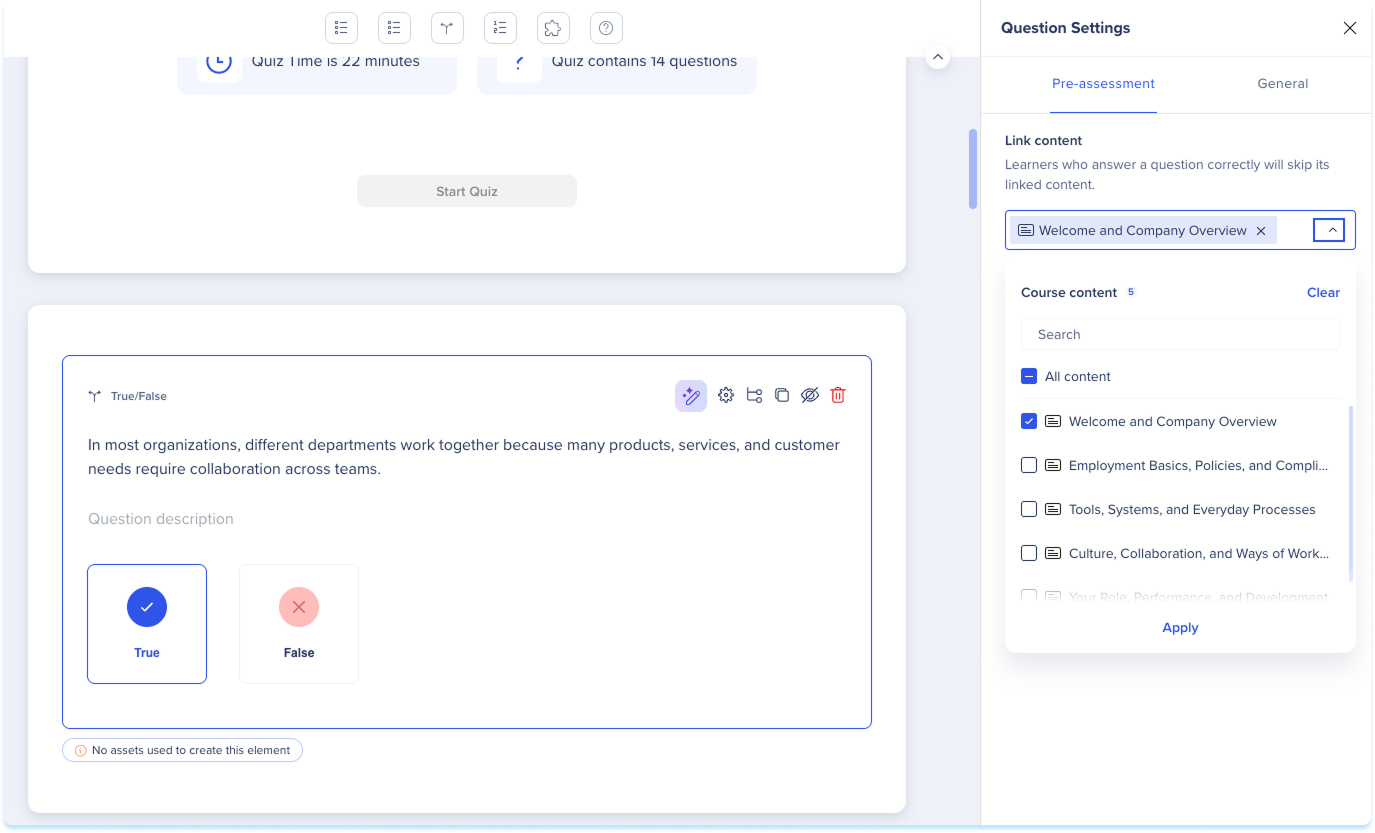Add a branching question from top toolbar
Viewport: 1375px width, 833px height.
(447, 28)
